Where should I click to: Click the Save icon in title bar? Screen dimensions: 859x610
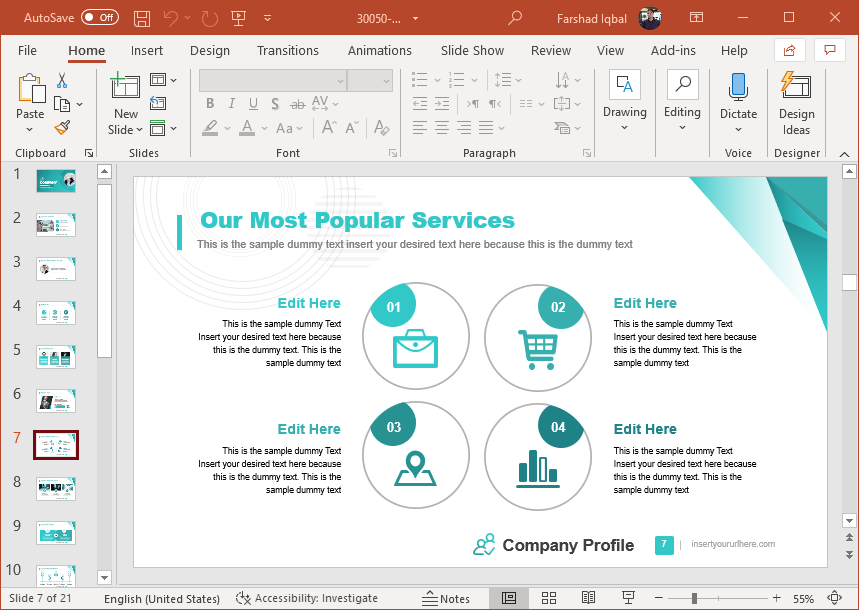coord(142,18)
